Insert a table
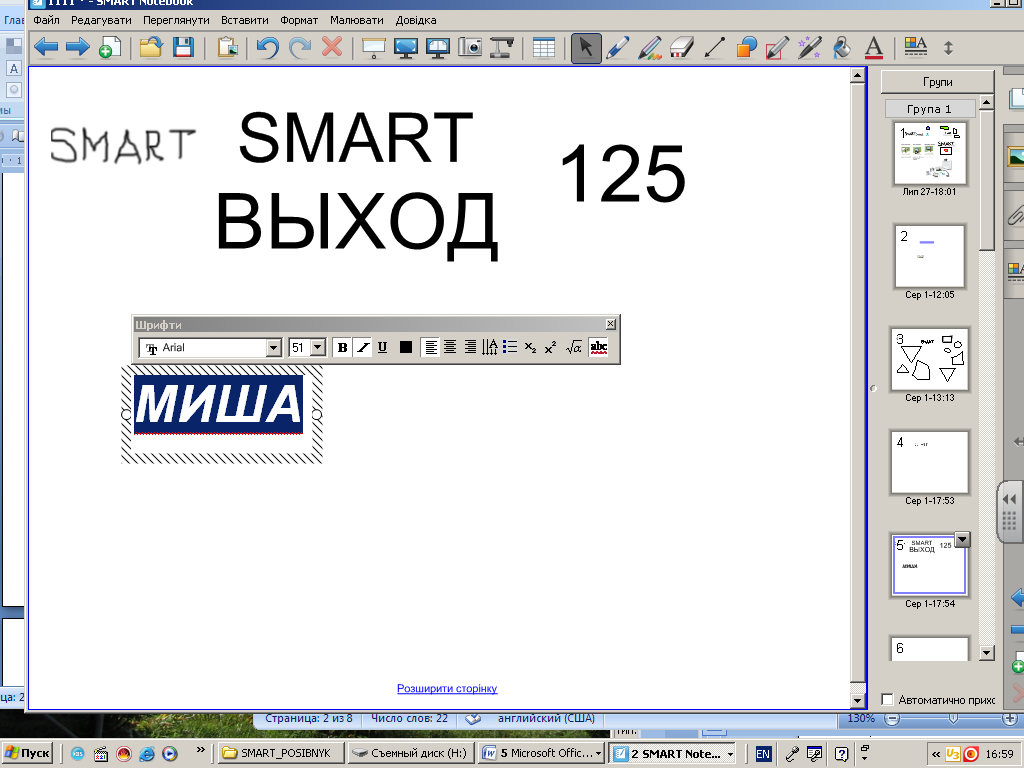This screenshot has width=1024, height=768. coord(543,47)
